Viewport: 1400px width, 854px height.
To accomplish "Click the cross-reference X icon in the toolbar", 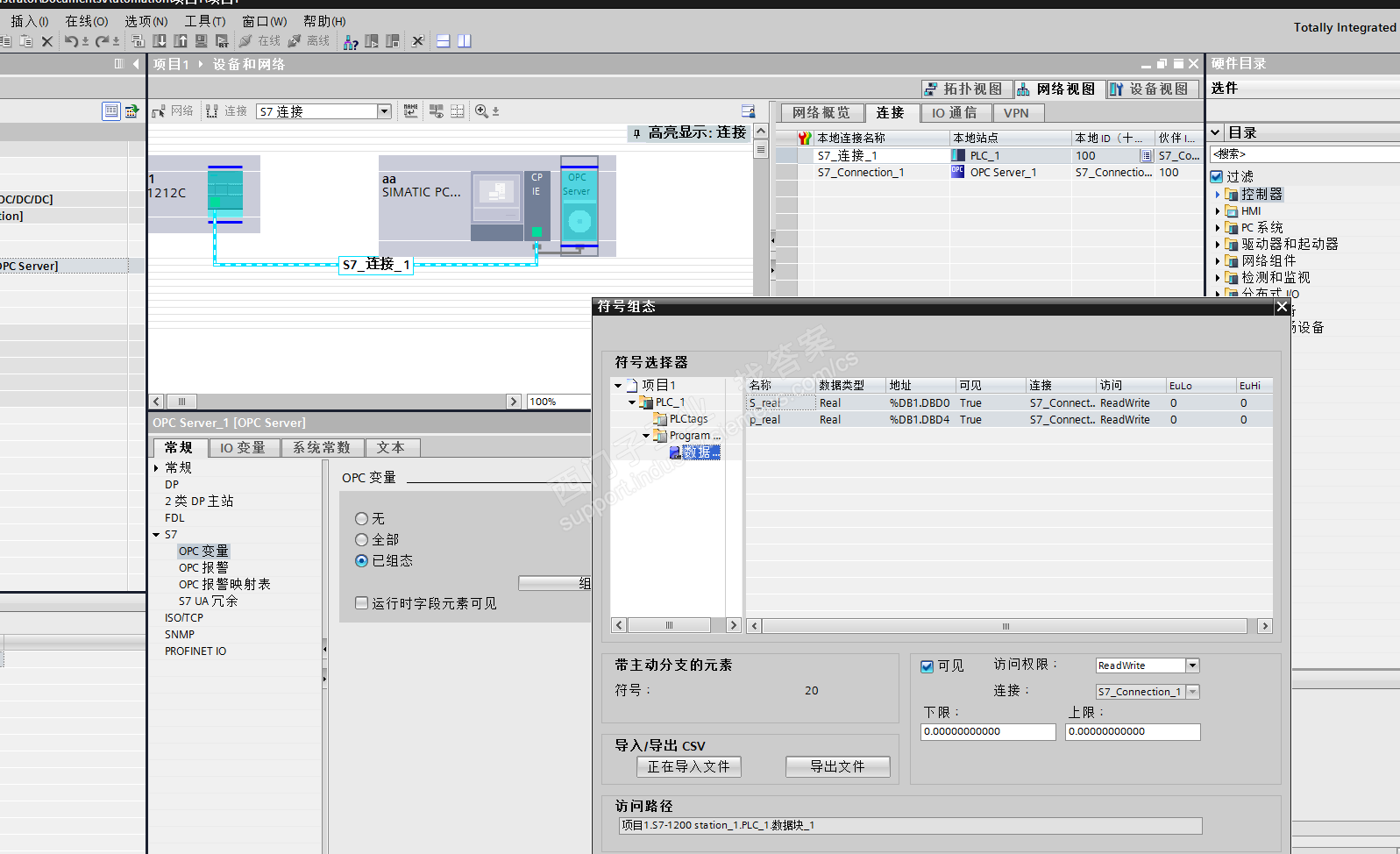I will (x=418, y=41).
